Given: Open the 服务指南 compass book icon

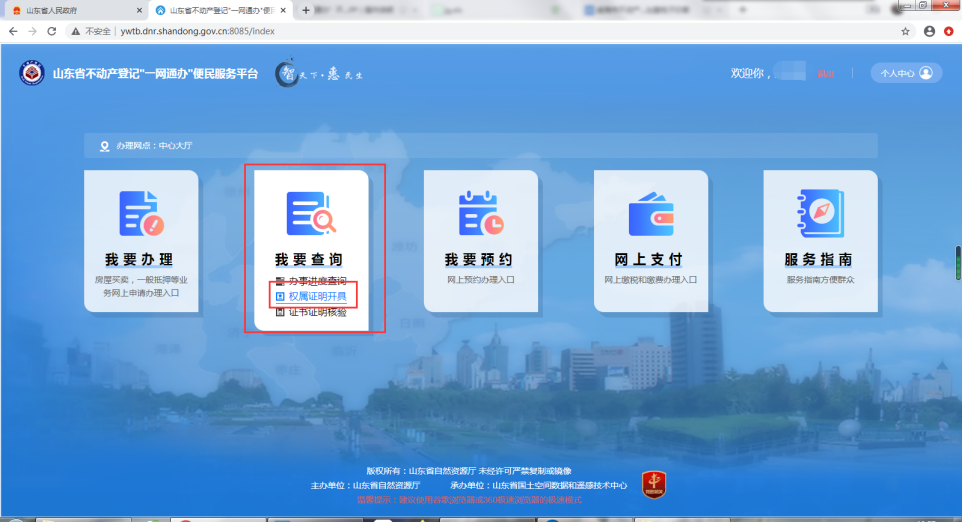Looking at the screenshot, I should (x=820, y=212).
